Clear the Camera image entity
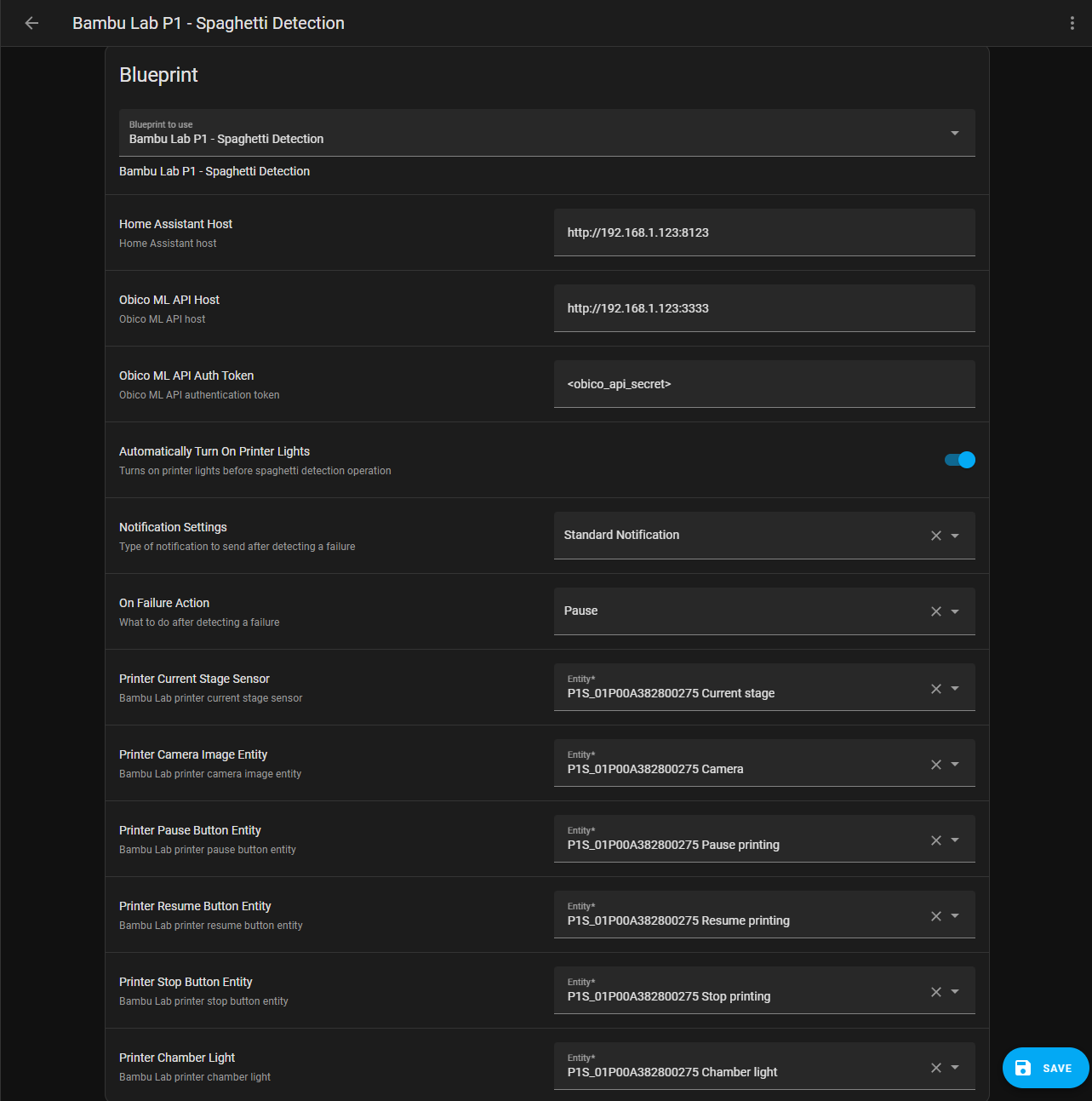 936,764
